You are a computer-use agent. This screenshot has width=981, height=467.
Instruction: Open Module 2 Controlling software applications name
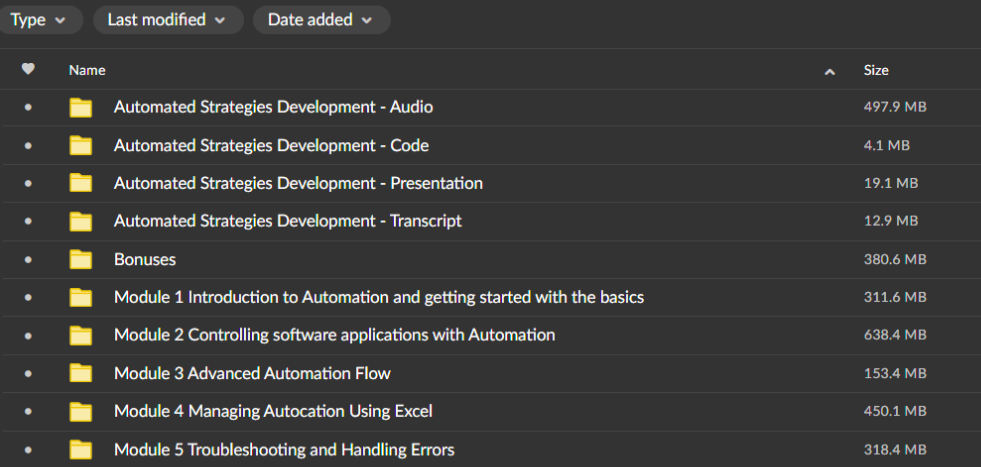pos(335,336)
